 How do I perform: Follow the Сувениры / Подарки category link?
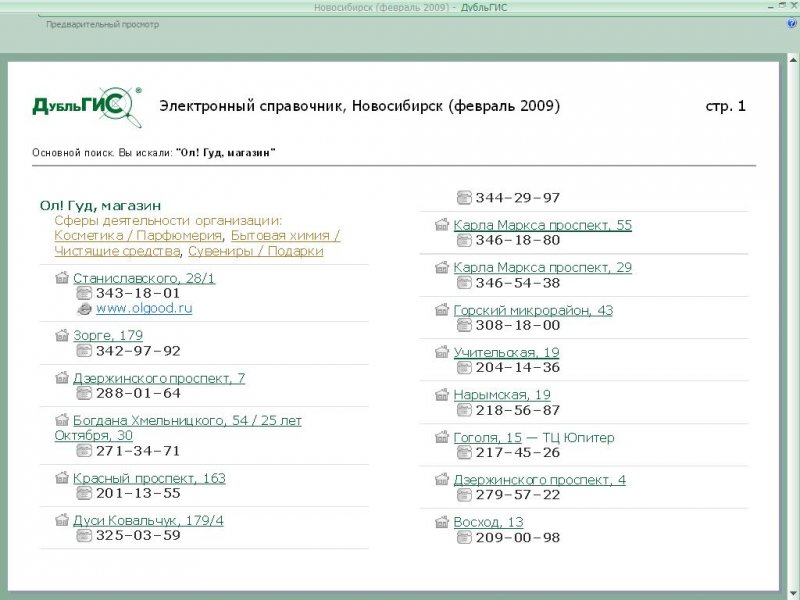(x=256, y=251)
